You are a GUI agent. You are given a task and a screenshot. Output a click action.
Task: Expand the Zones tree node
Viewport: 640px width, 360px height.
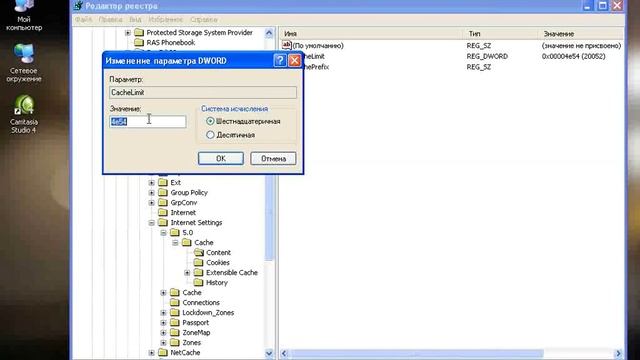163,342
